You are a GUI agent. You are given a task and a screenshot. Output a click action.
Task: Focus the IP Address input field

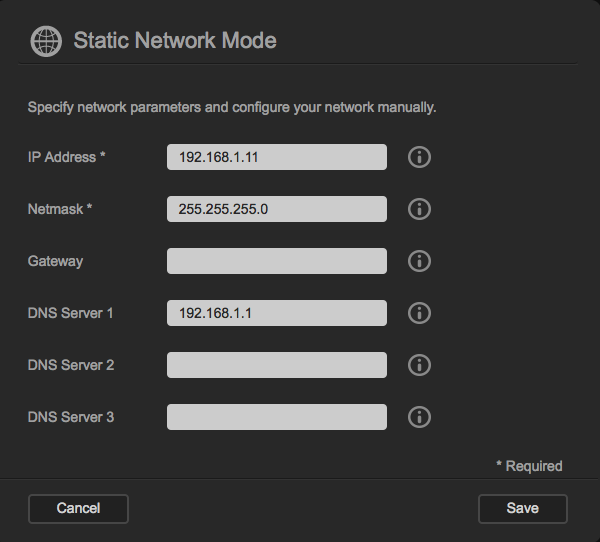(276, 157)
